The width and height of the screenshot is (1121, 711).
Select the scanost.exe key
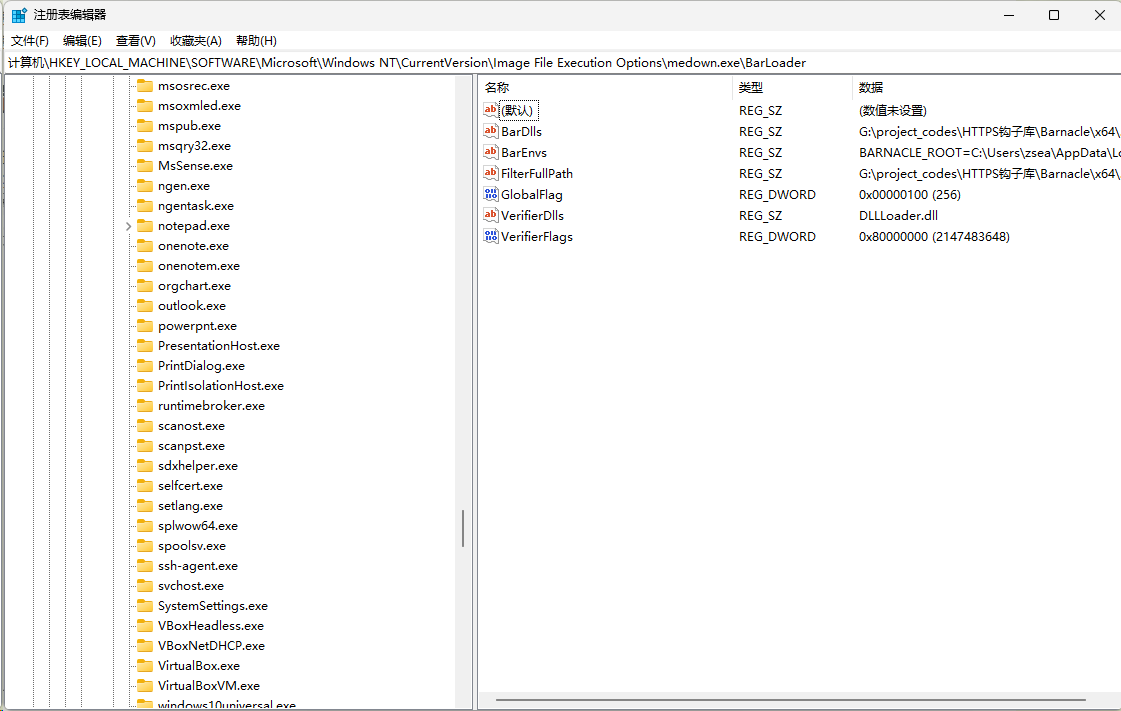pyautogui.click(x=191, y=426)
